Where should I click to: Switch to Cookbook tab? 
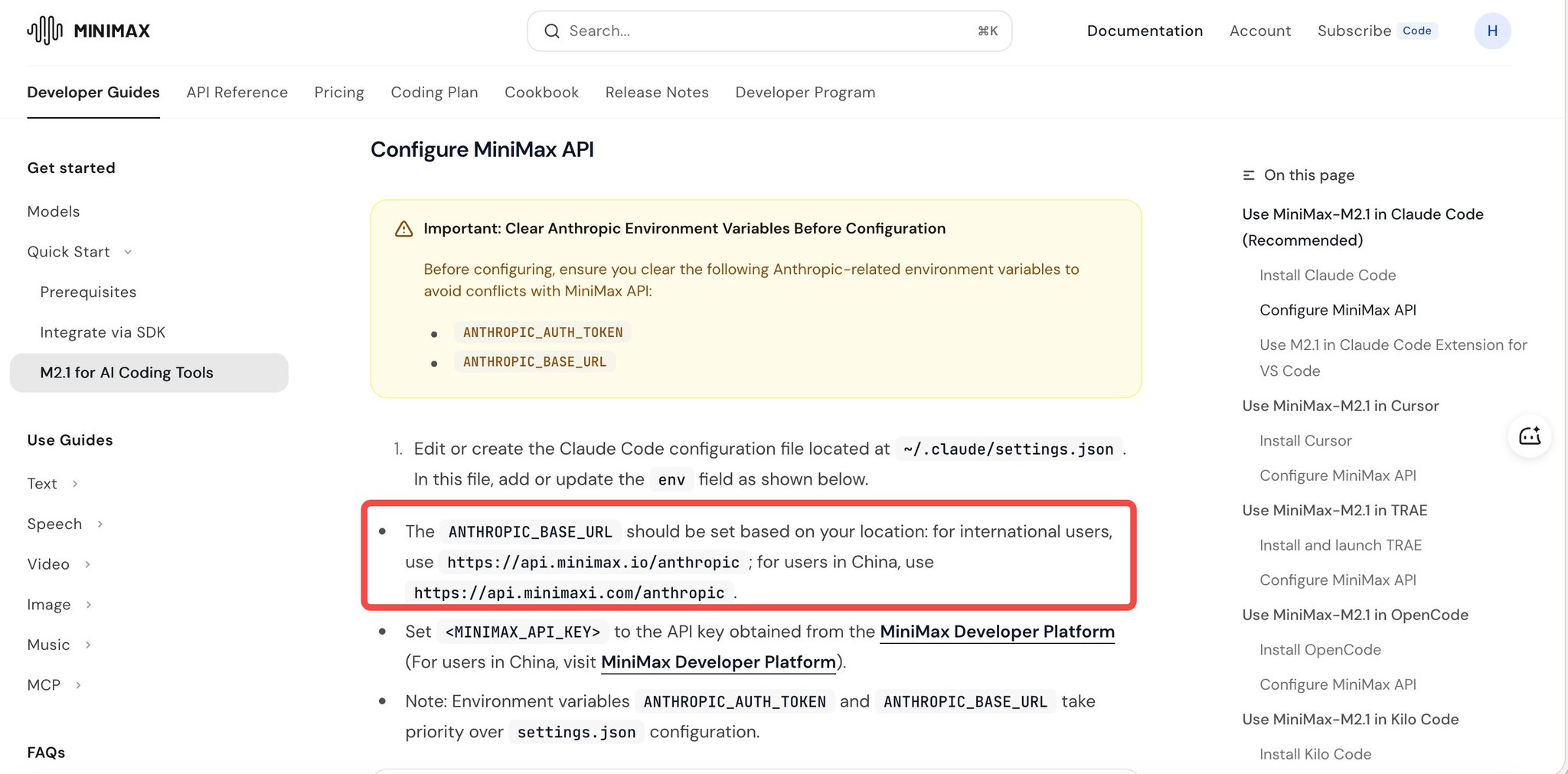tap(541, 92)
